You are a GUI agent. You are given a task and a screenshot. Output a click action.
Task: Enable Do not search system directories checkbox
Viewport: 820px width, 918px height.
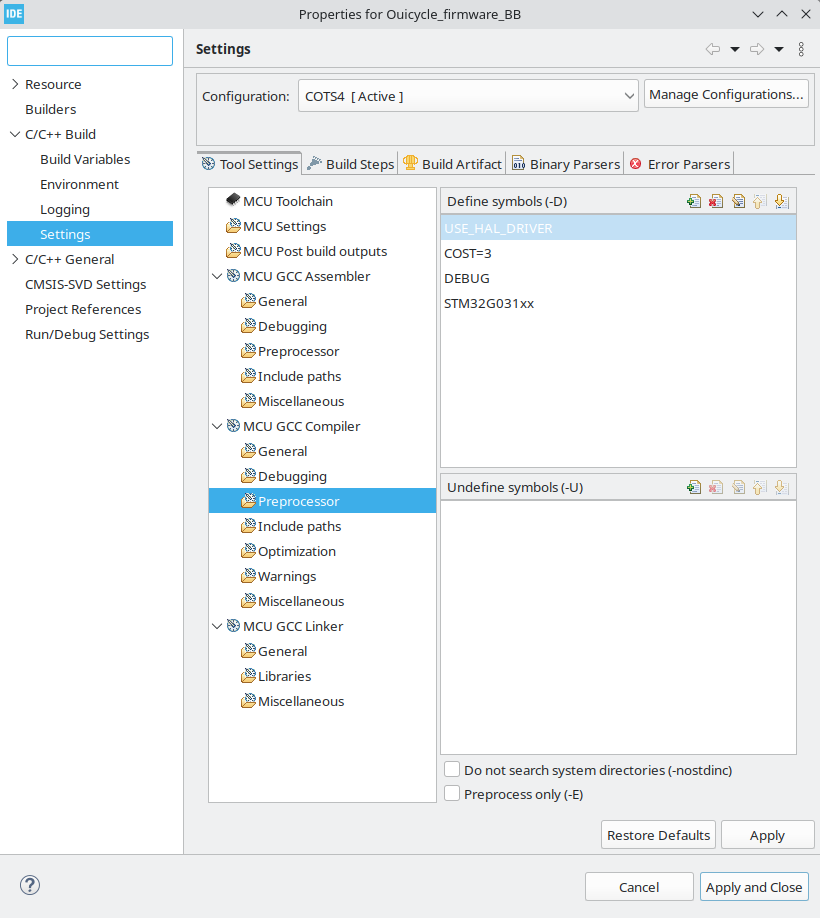click(x=452, y=769)
